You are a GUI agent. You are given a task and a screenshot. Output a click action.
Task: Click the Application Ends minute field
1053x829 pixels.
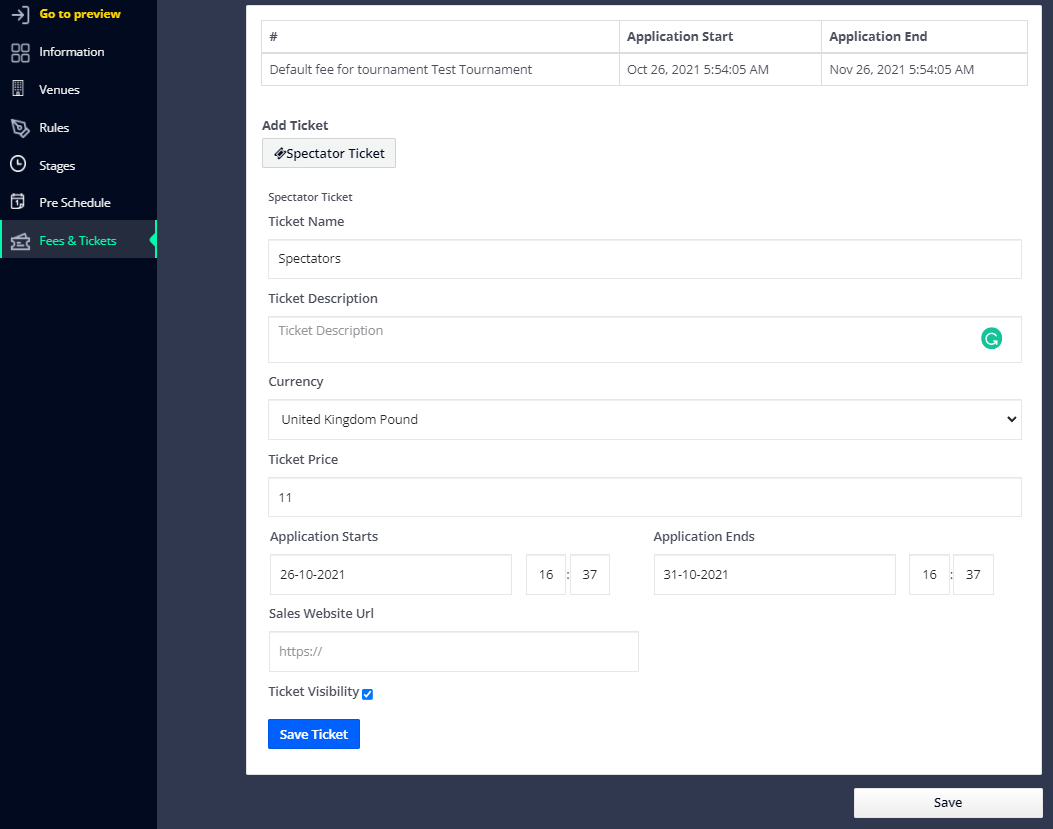(973, 575)
